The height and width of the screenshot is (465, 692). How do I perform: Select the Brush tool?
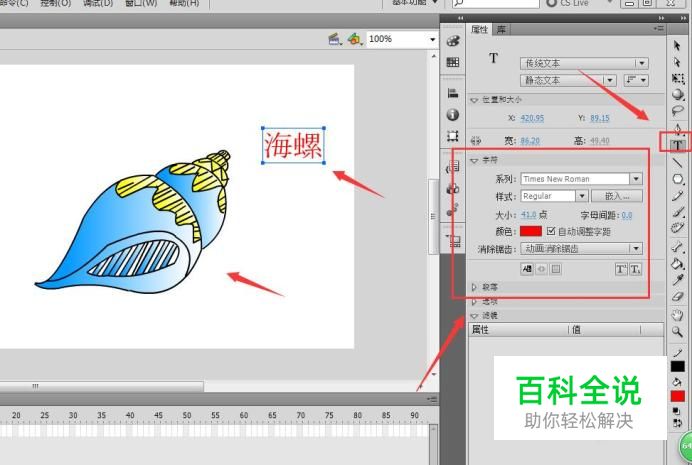[677, 212]
